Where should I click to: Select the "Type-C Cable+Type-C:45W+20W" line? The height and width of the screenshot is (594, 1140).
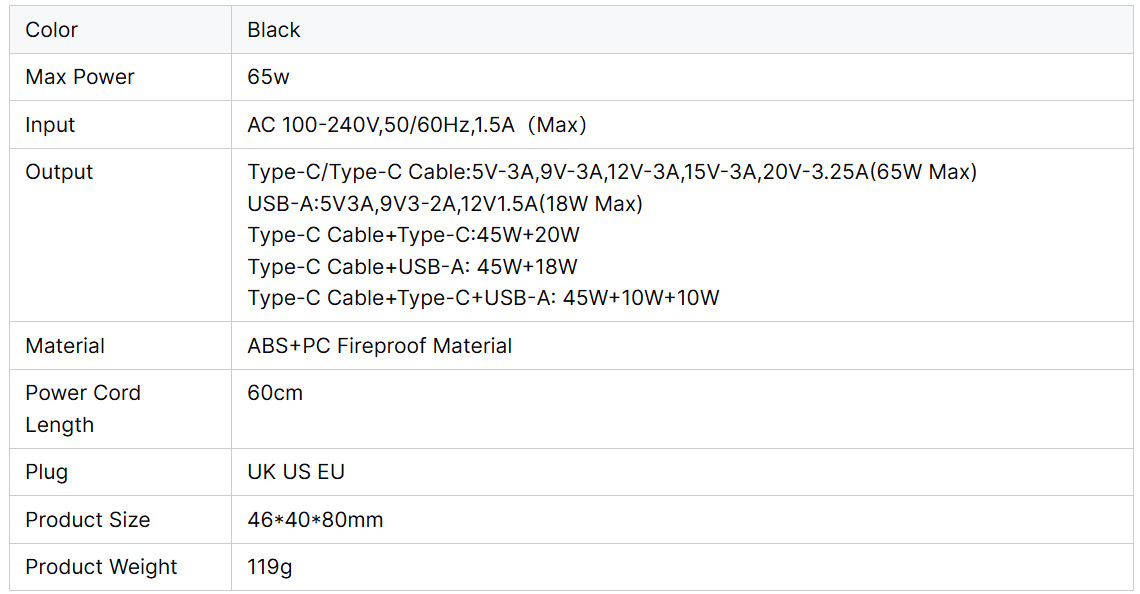[x=414, y=236]
